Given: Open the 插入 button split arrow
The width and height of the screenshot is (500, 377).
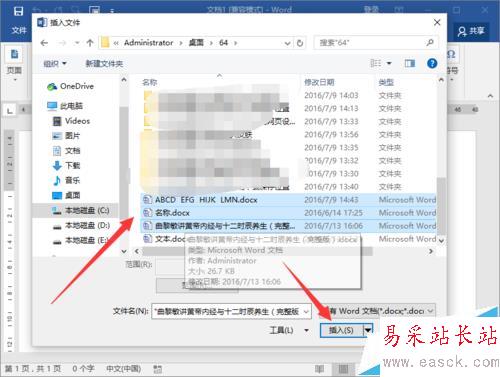Looking at the screenshot, I should [x=368, y=330].
